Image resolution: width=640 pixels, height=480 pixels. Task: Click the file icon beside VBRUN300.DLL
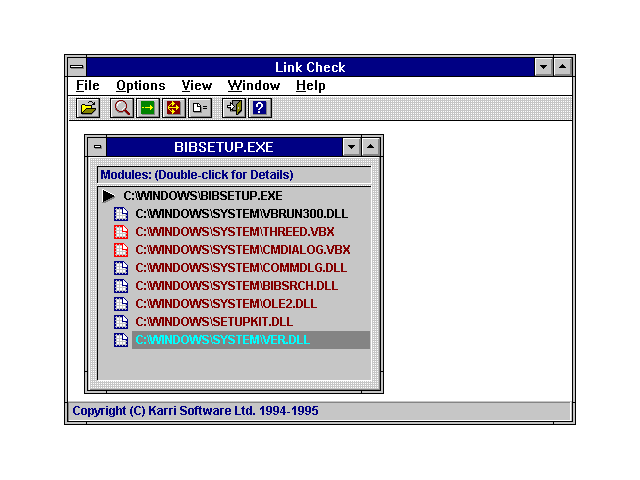pos(120,214)
